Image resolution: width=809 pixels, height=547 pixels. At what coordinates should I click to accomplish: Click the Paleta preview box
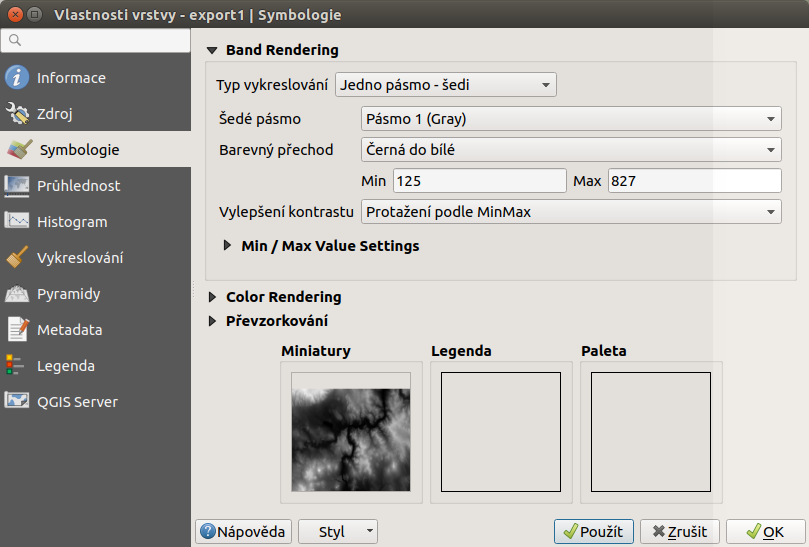(651, 432)
